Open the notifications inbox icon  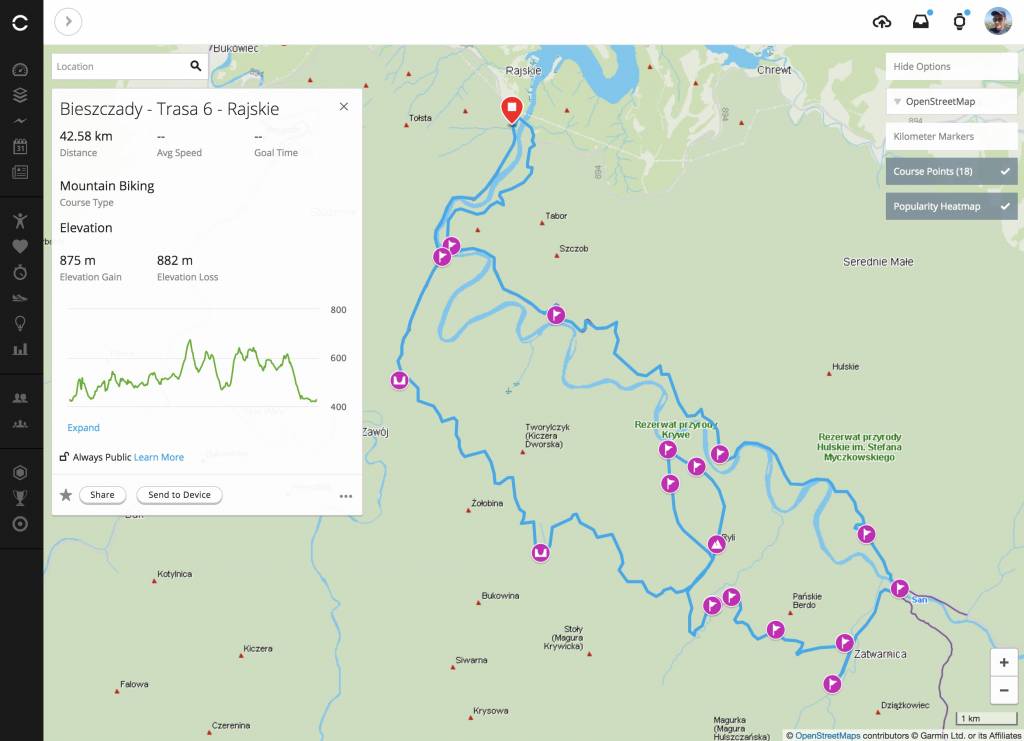point(921,22)
